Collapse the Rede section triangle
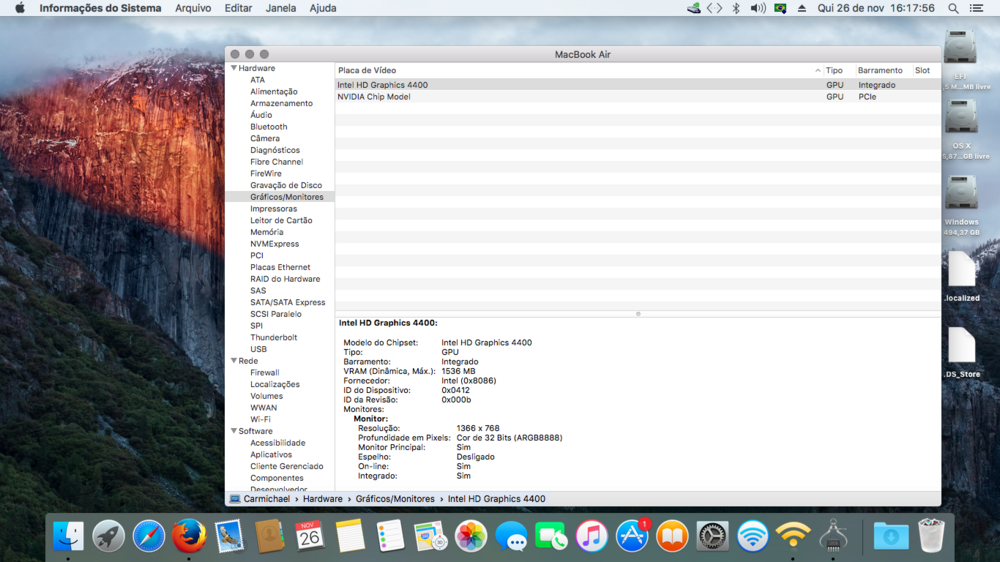The height and width of the screenshot is (562, 1000). (234, 361)
